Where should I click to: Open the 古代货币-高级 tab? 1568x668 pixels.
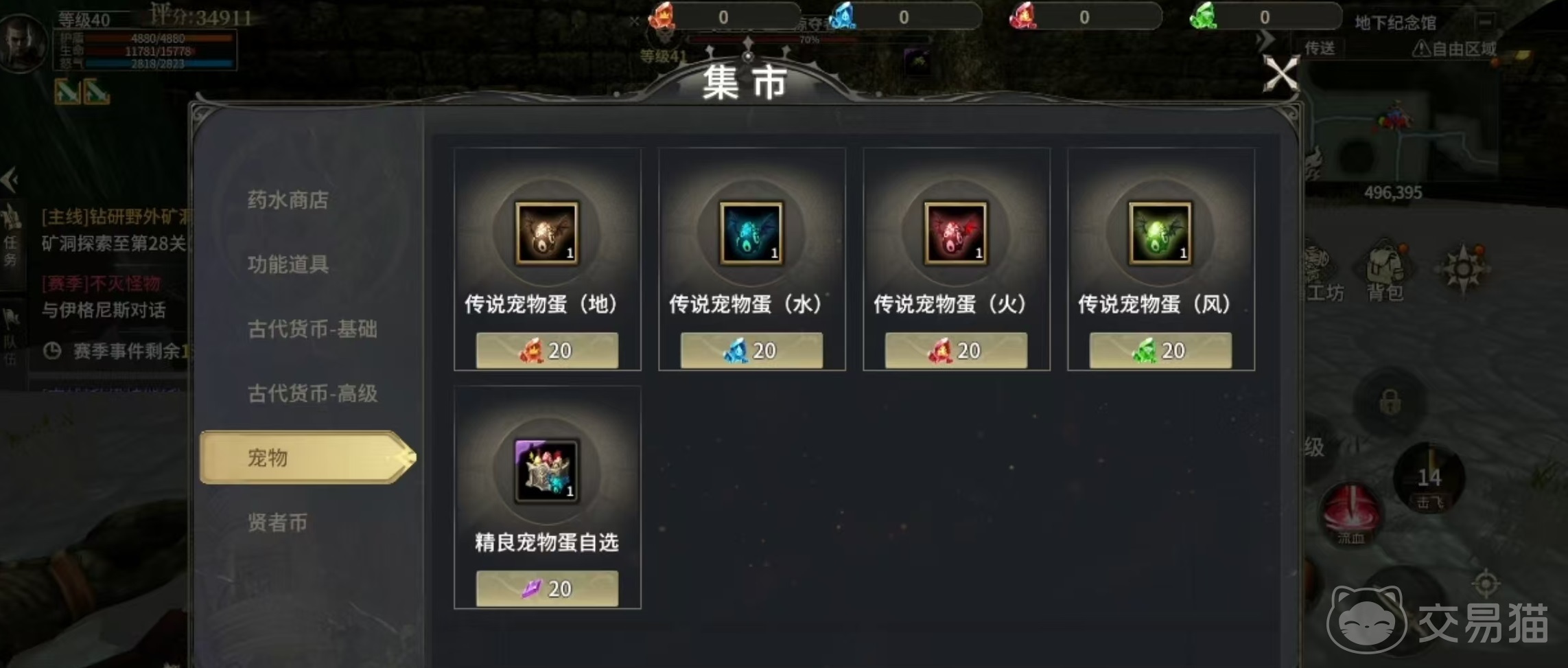click(312, 393)
